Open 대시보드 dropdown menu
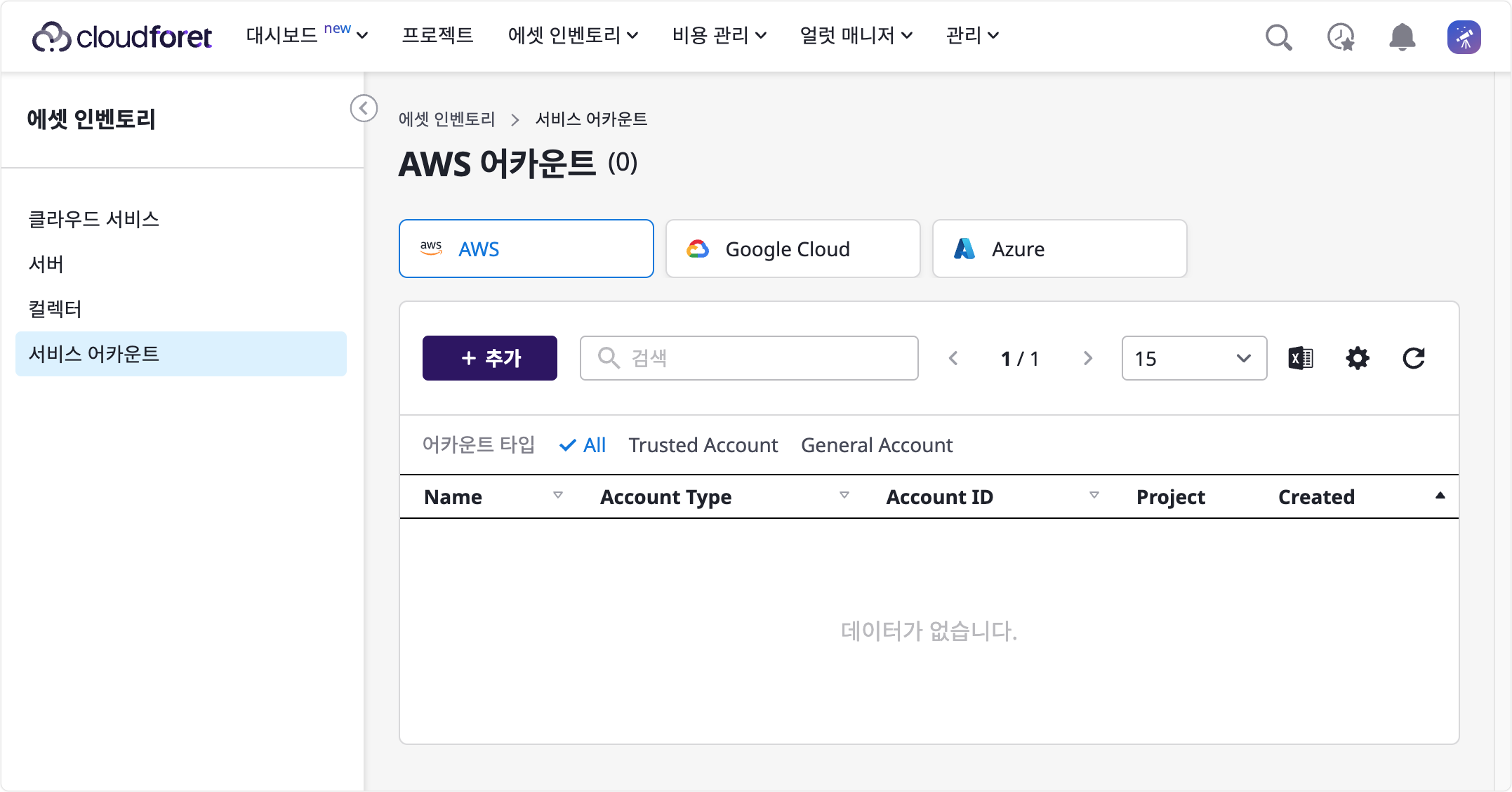 pos(307,35)
